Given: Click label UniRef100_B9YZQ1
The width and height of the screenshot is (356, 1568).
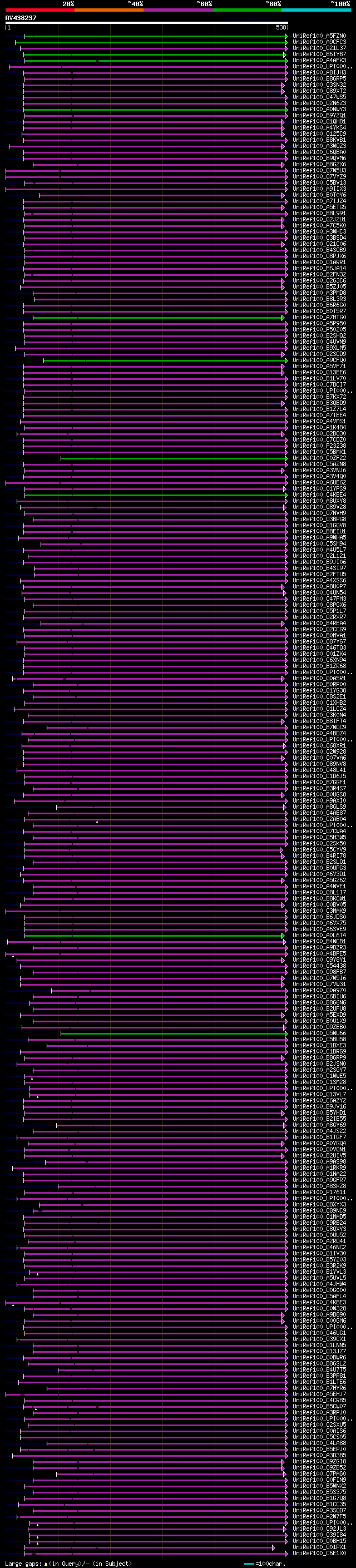Looking at the screenshot, I should 319,116.
